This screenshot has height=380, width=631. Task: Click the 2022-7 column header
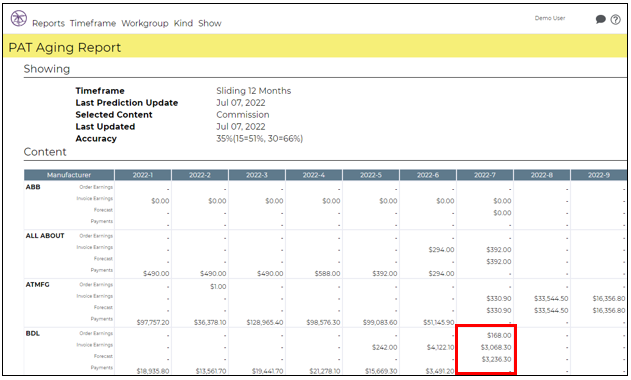click(x=485, y=175)
